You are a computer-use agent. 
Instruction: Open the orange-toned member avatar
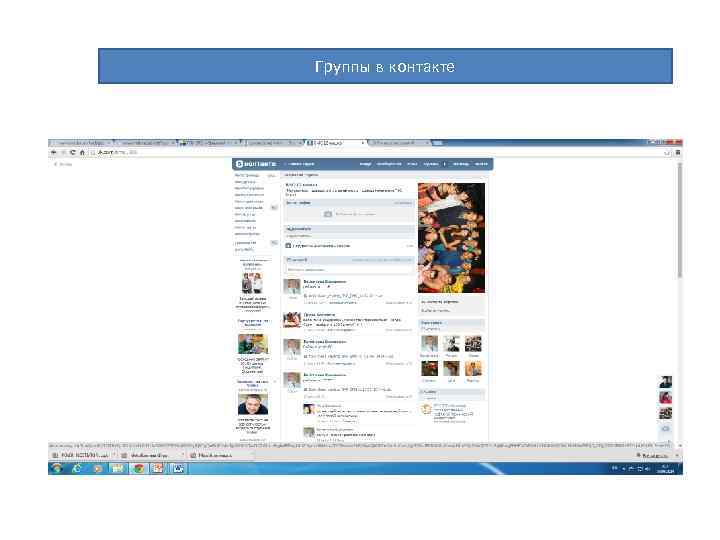[473, 369]
